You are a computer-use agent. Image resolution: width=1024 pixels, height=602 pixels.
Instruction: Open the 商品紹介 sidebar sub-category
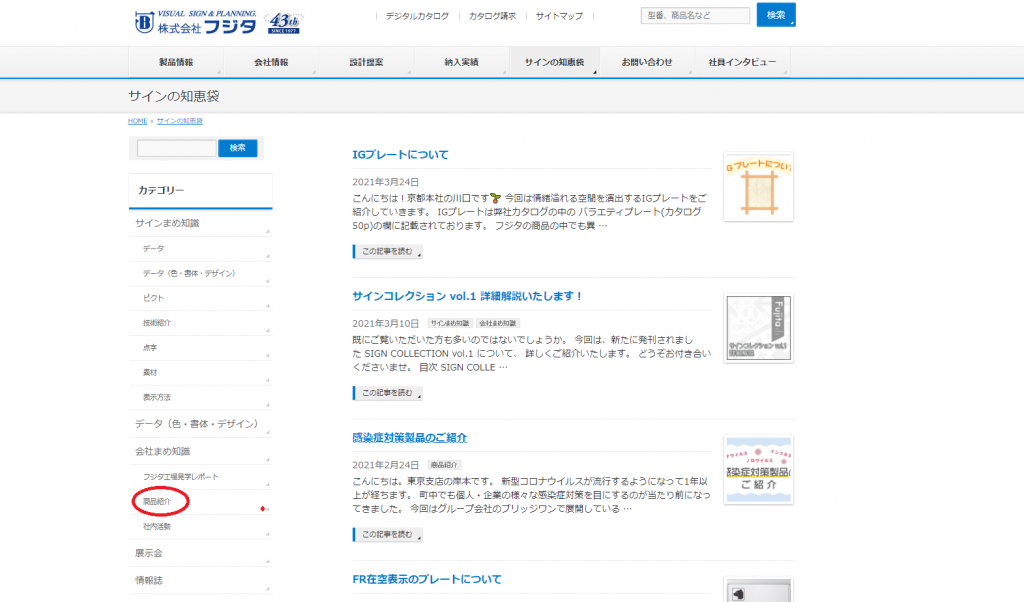[200, 501]
